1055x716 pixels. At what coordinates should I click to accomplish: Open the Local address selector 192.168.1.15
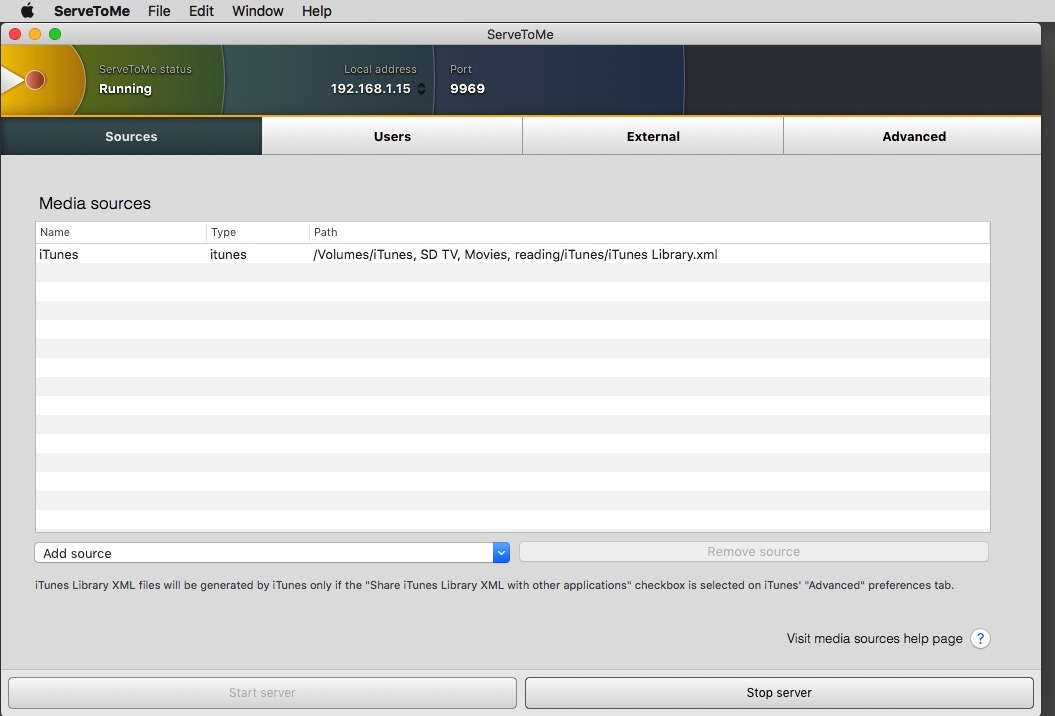pyautogui.click(x=377, y=89)
